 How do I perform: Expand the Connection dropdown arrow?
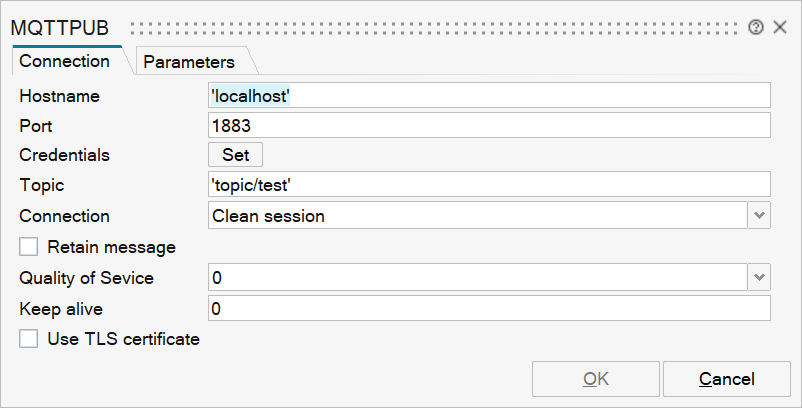(759, 215)
